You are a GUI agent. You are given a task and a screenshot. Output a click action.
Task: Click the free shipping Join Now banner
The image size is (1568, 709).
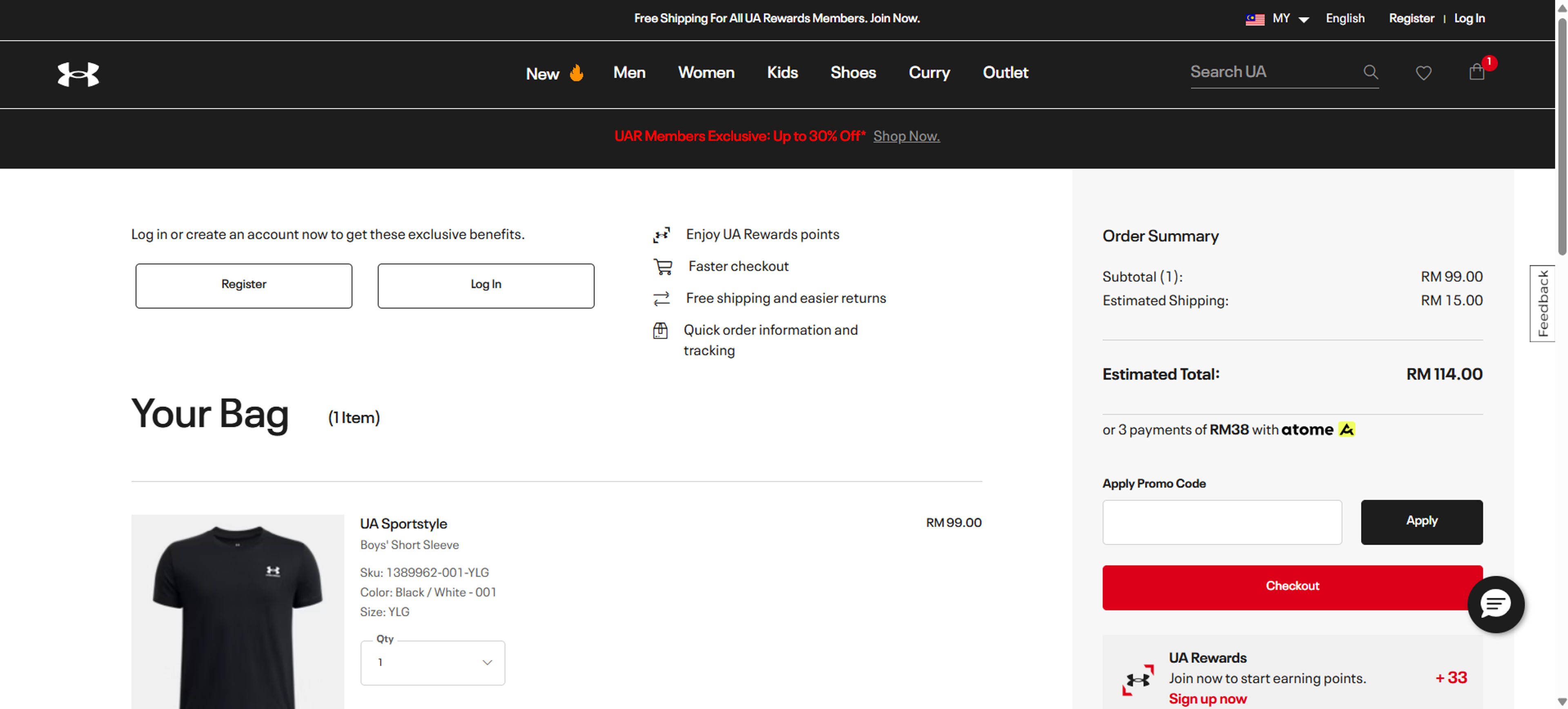(x=777, y=18)
